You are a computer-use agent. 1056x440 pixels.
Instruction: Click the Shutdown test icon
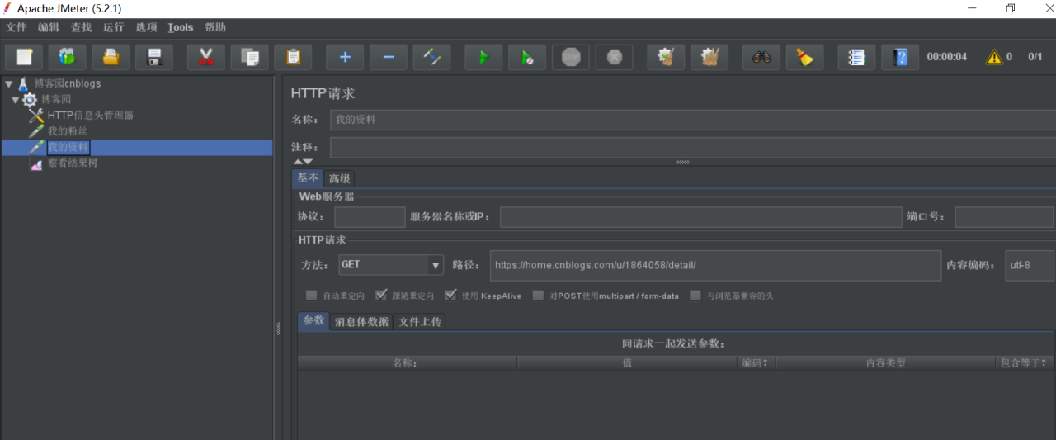[614, 57]
